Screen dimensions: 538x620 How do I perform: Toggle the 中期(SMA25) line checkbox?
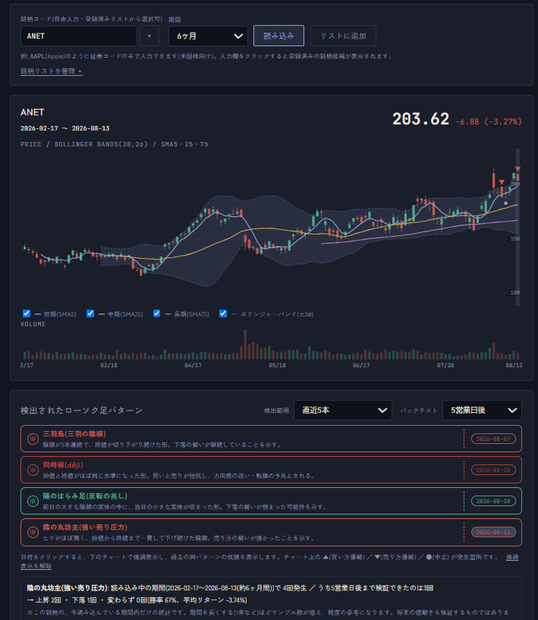(x=90, y=314)
